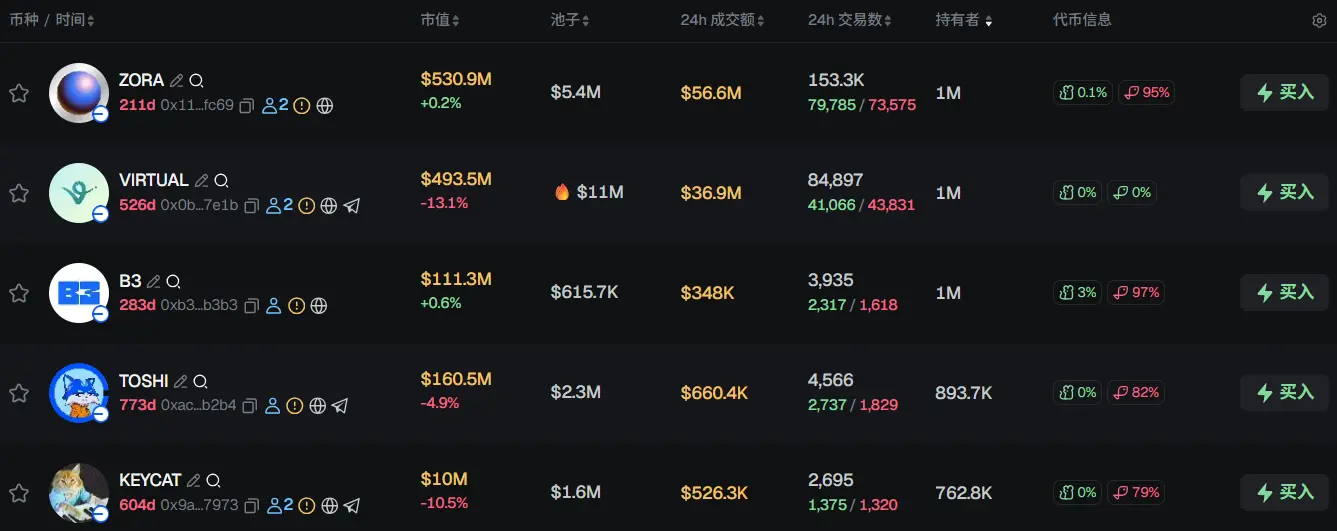The image size is (1337, 531).
Task: Open the B3 token logo thumbnail
Action: click(78, 292)
